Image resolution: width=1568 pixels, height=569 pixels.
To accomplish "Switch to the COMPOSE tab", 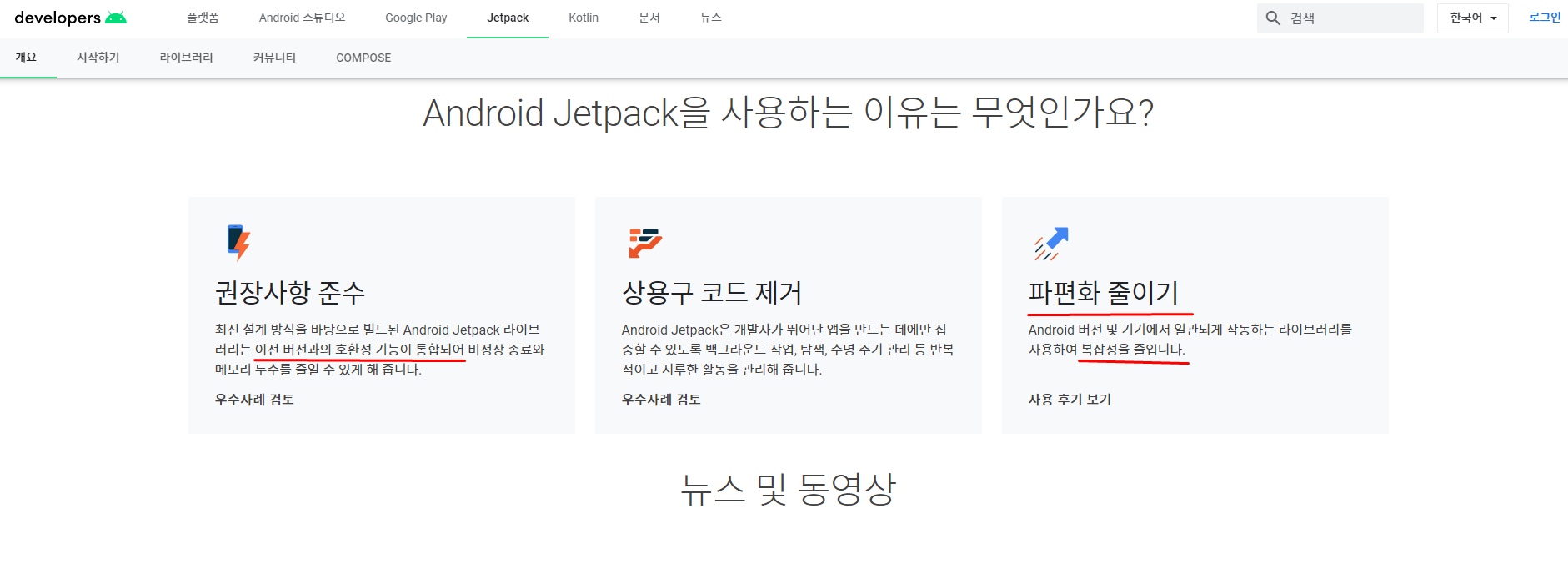I will [363, 58].
